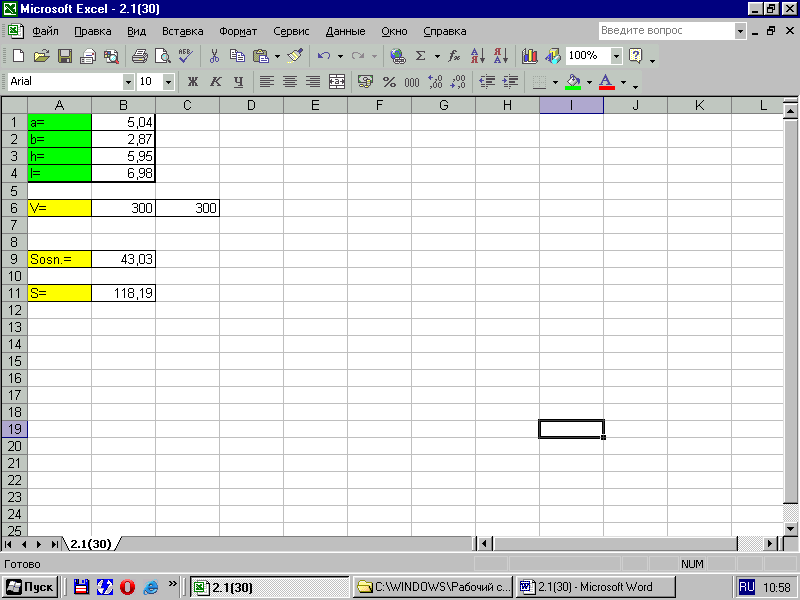Sort descending with the Я-A icon
Screen dimensions: 800x600
point(501,56)
